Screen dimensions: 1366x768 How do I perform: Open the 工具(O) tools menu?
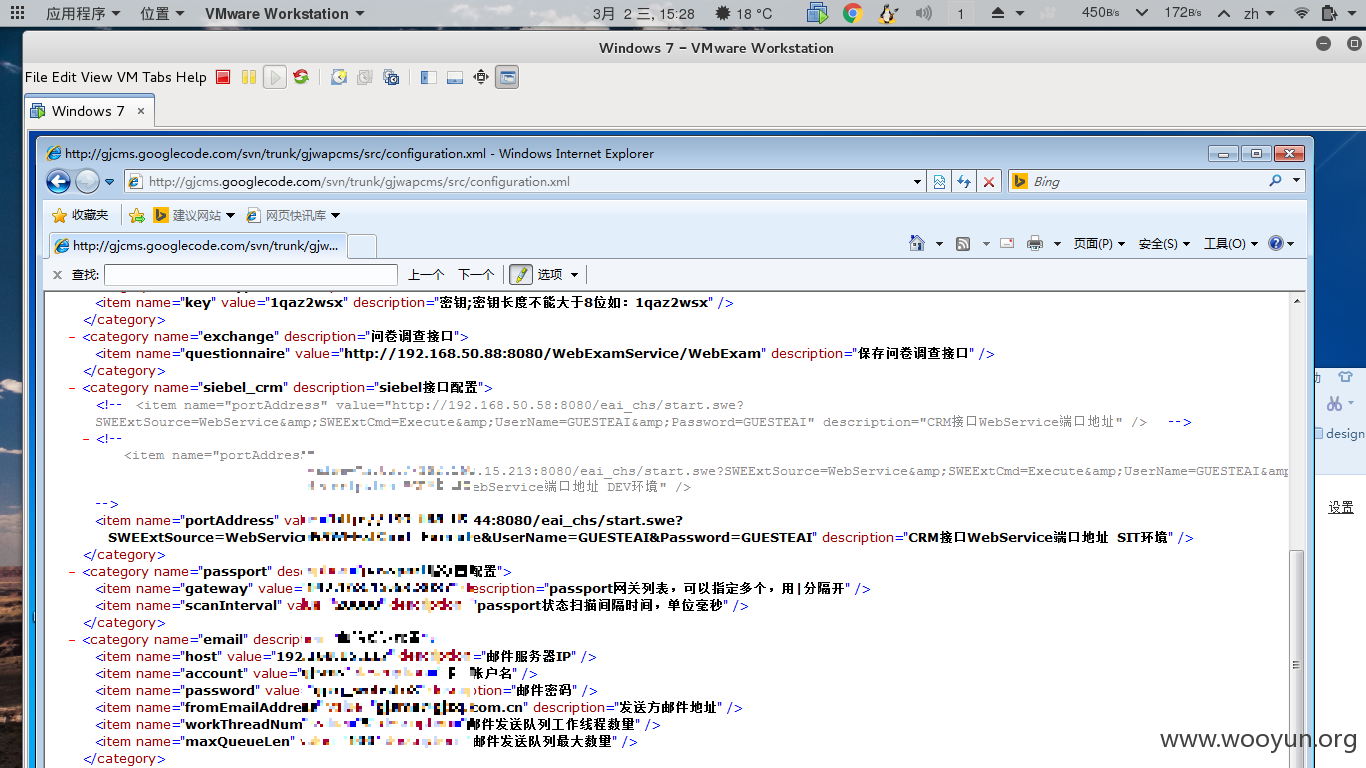pyautogui.click(x=1231, y=243)
